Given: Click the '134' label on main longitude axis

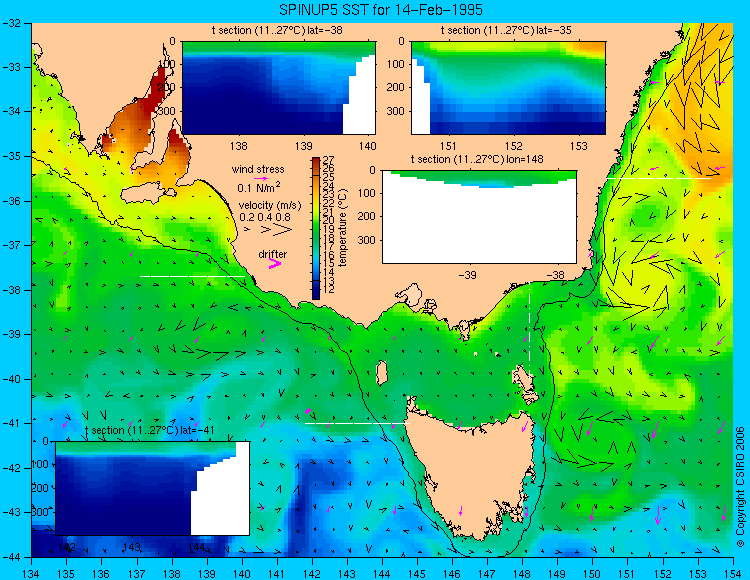Looking at the screenshot, I should click(x=32, y=574).
